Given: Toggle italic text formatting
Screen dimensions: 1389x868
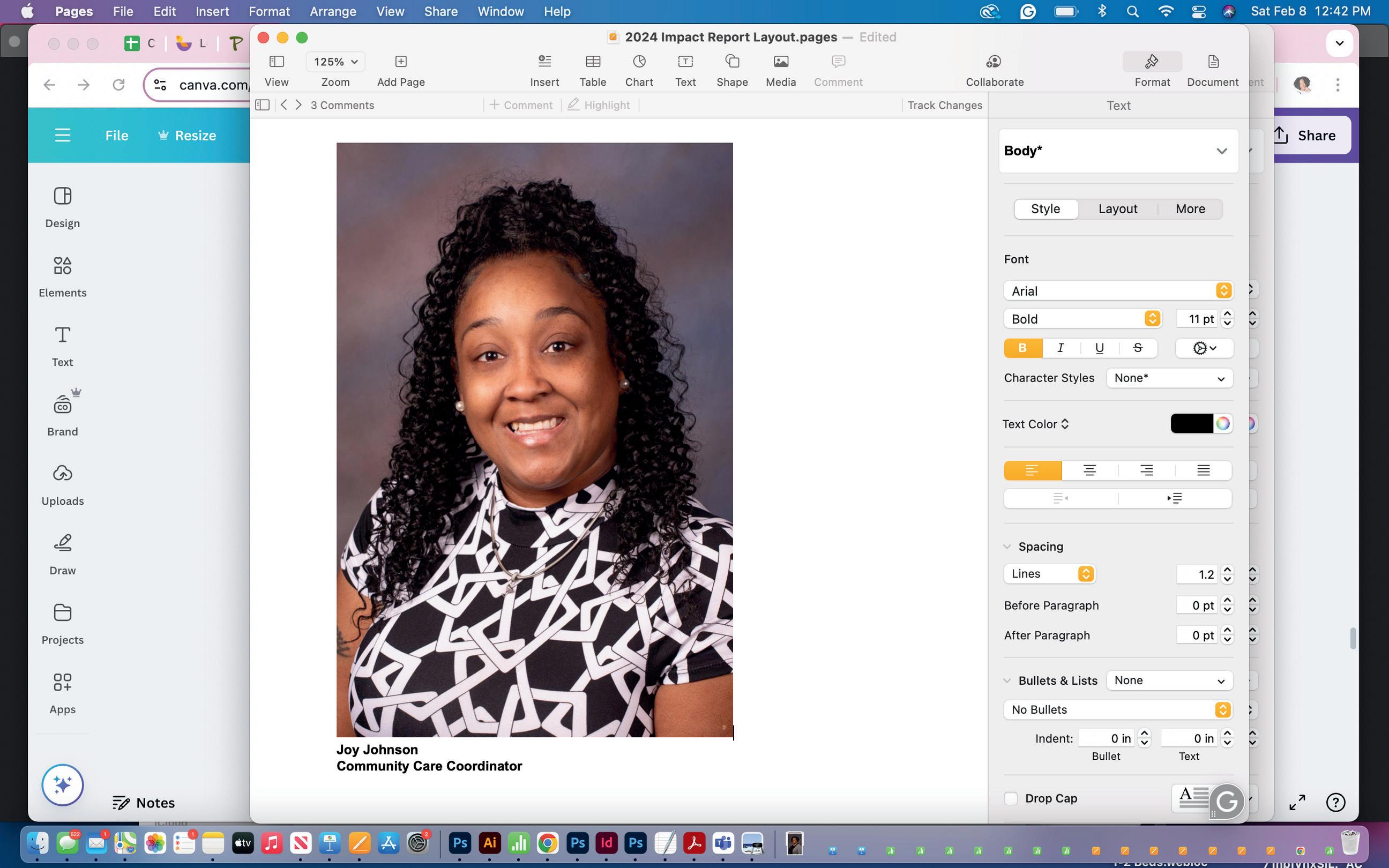Looking at the screenshot, I should click(x=1060, y=348).
